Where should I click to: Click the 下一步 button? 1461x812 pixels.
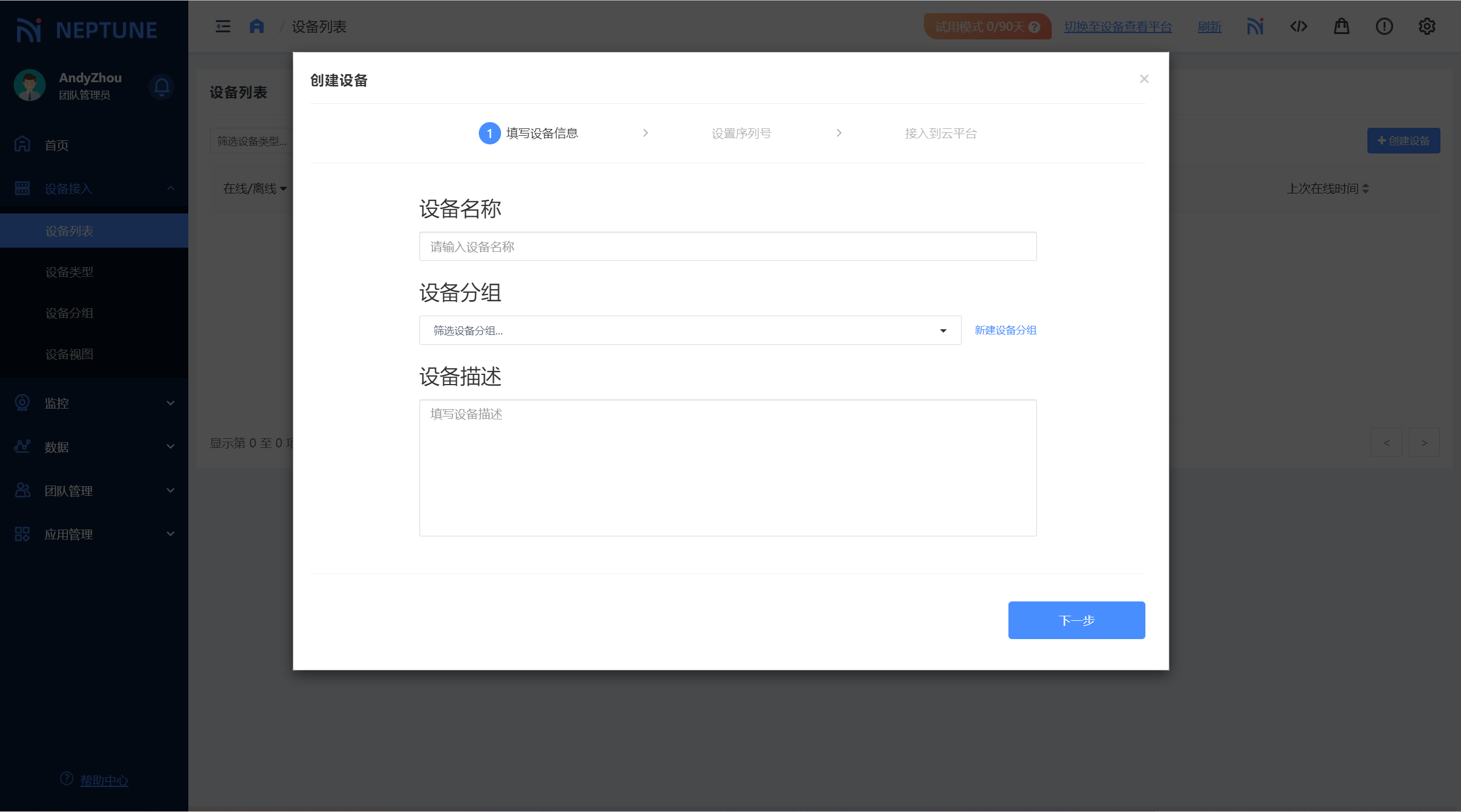point(1076,620)
